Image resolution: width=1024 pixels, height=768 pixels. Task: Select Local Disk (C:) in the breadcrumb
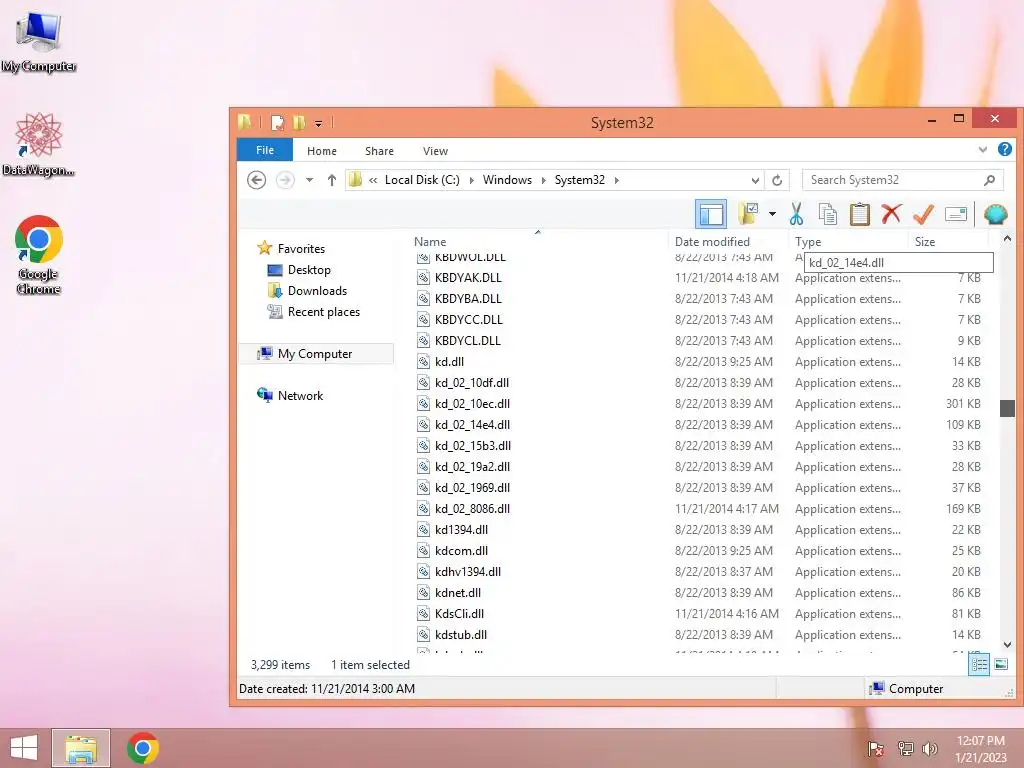click(422, 180)
